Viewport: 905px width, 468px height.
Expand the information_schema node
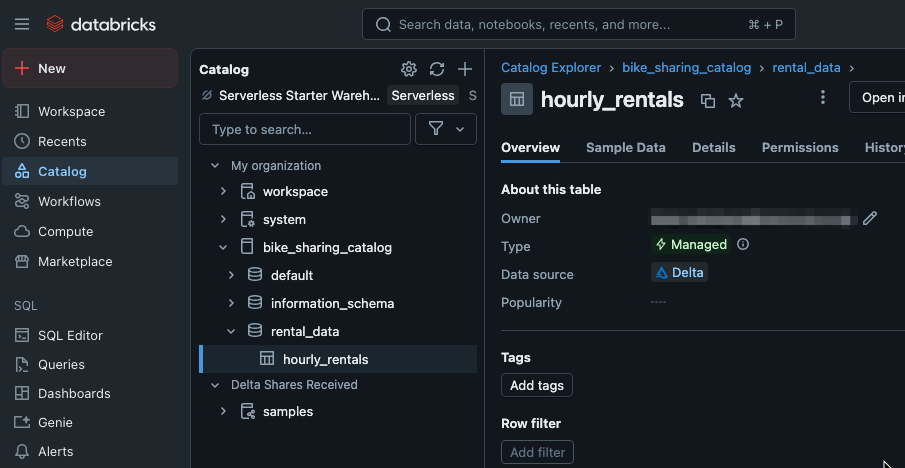231,303
